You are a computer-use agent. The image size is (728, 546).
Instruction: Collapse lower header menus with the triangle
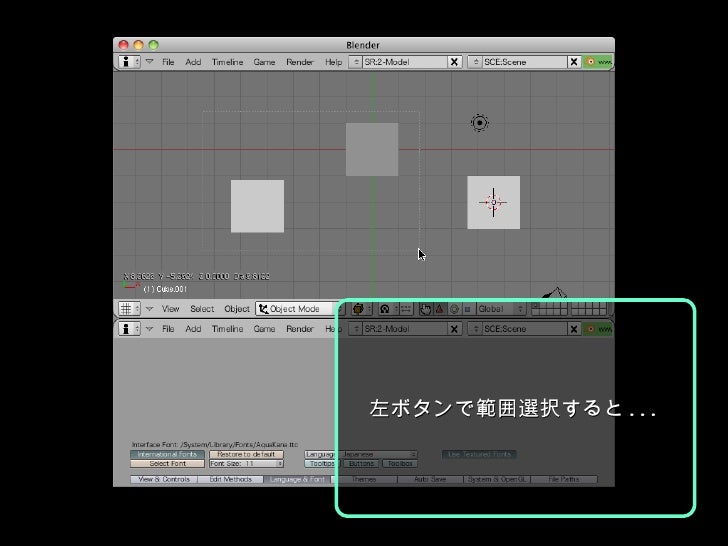pyautogui.click(x=150, y=328)
